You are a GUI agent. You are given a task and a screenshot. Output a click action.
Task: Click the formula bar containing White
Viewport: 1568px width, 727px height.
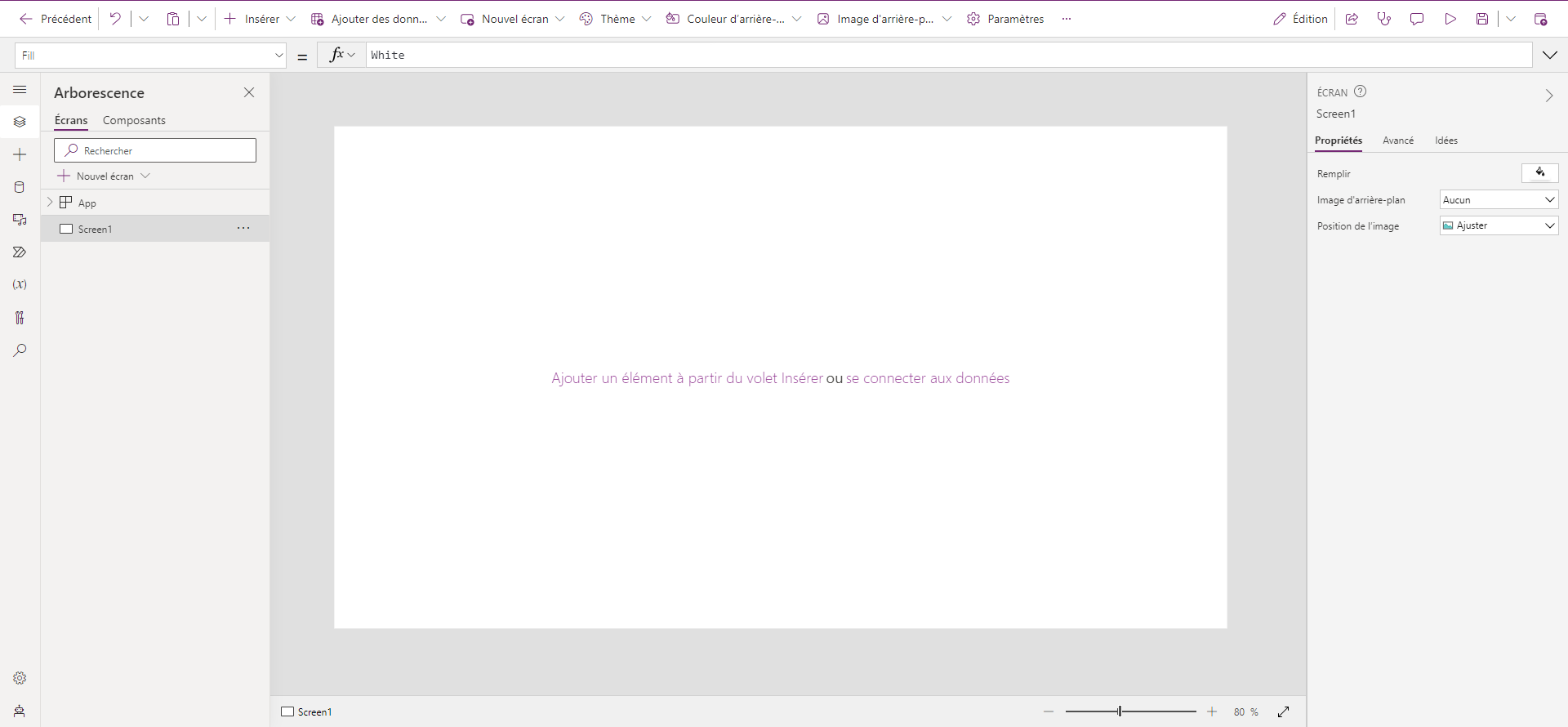pos(949,55)
